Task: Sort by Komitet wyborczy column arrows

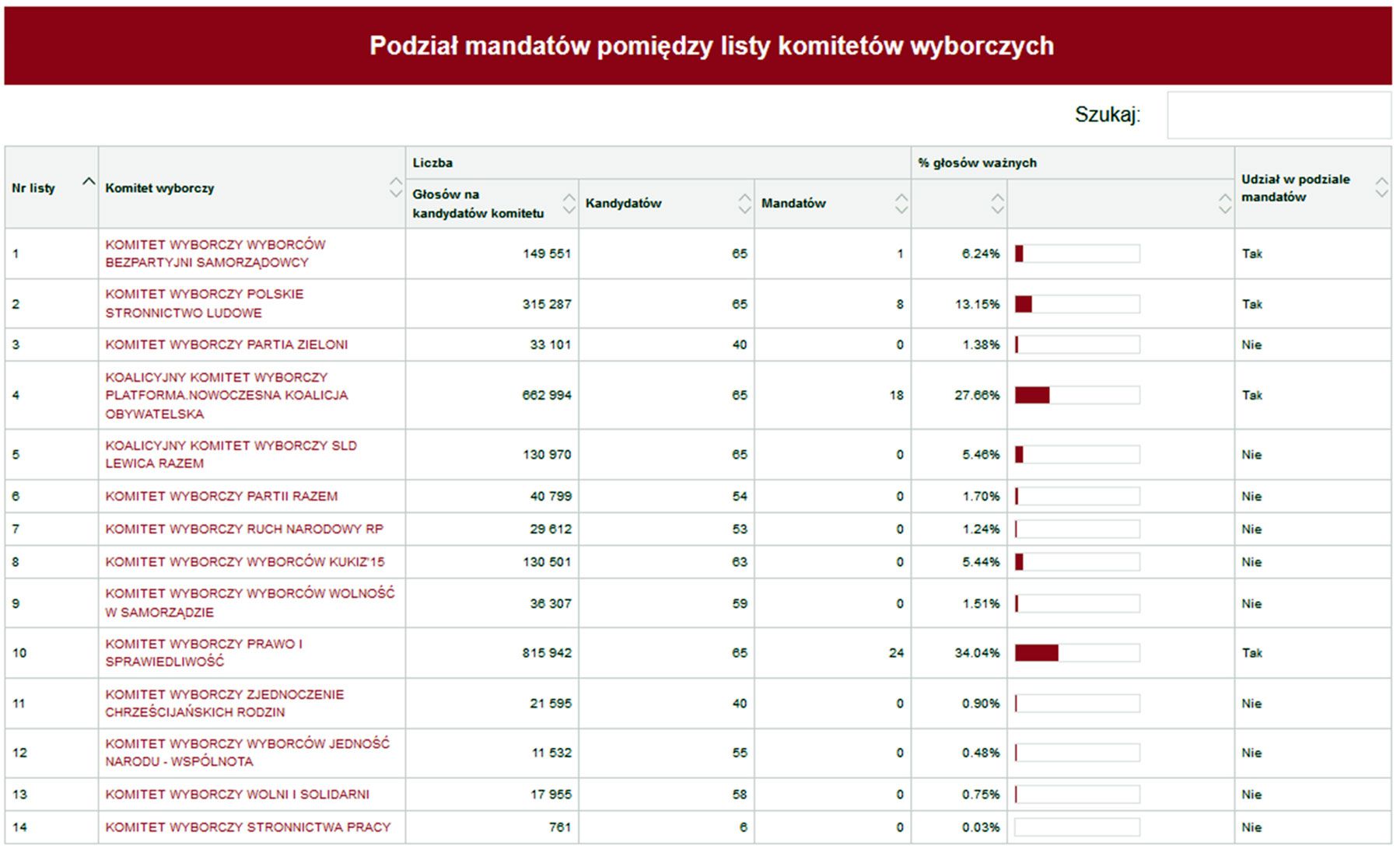Action: (x=396, y=187)
